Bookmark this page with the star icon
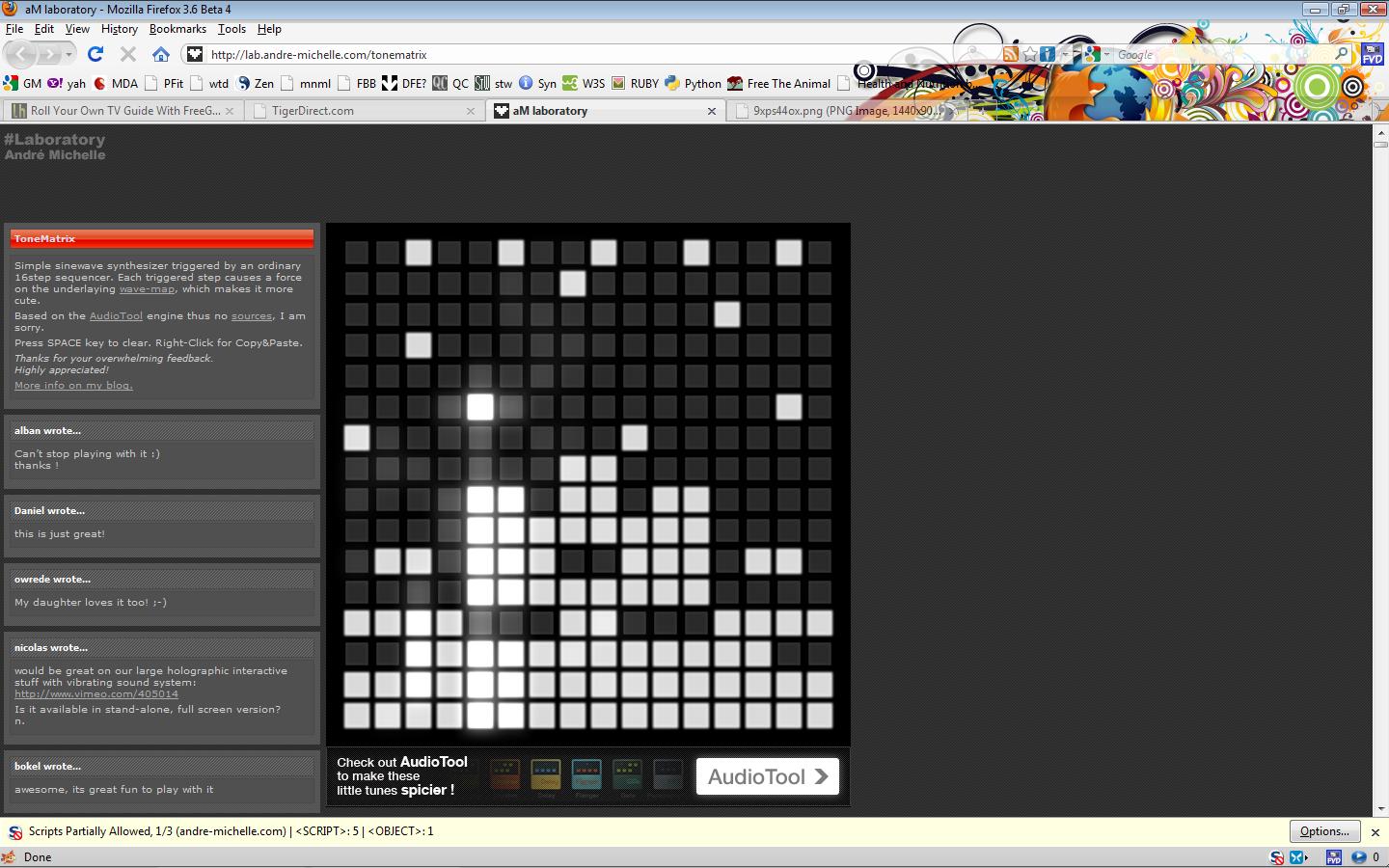The width and height of the screenshot is (1389, 868). point(1029,54)
